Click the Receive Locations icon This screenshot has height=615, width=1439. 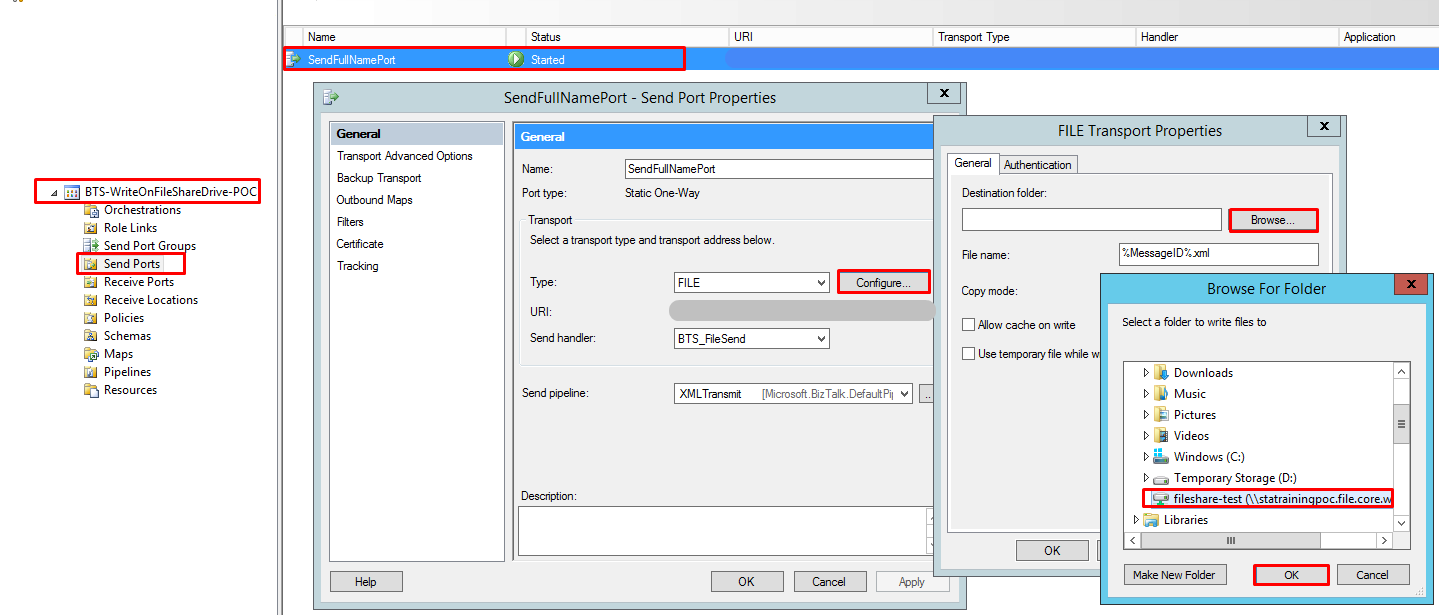[92, 300]
